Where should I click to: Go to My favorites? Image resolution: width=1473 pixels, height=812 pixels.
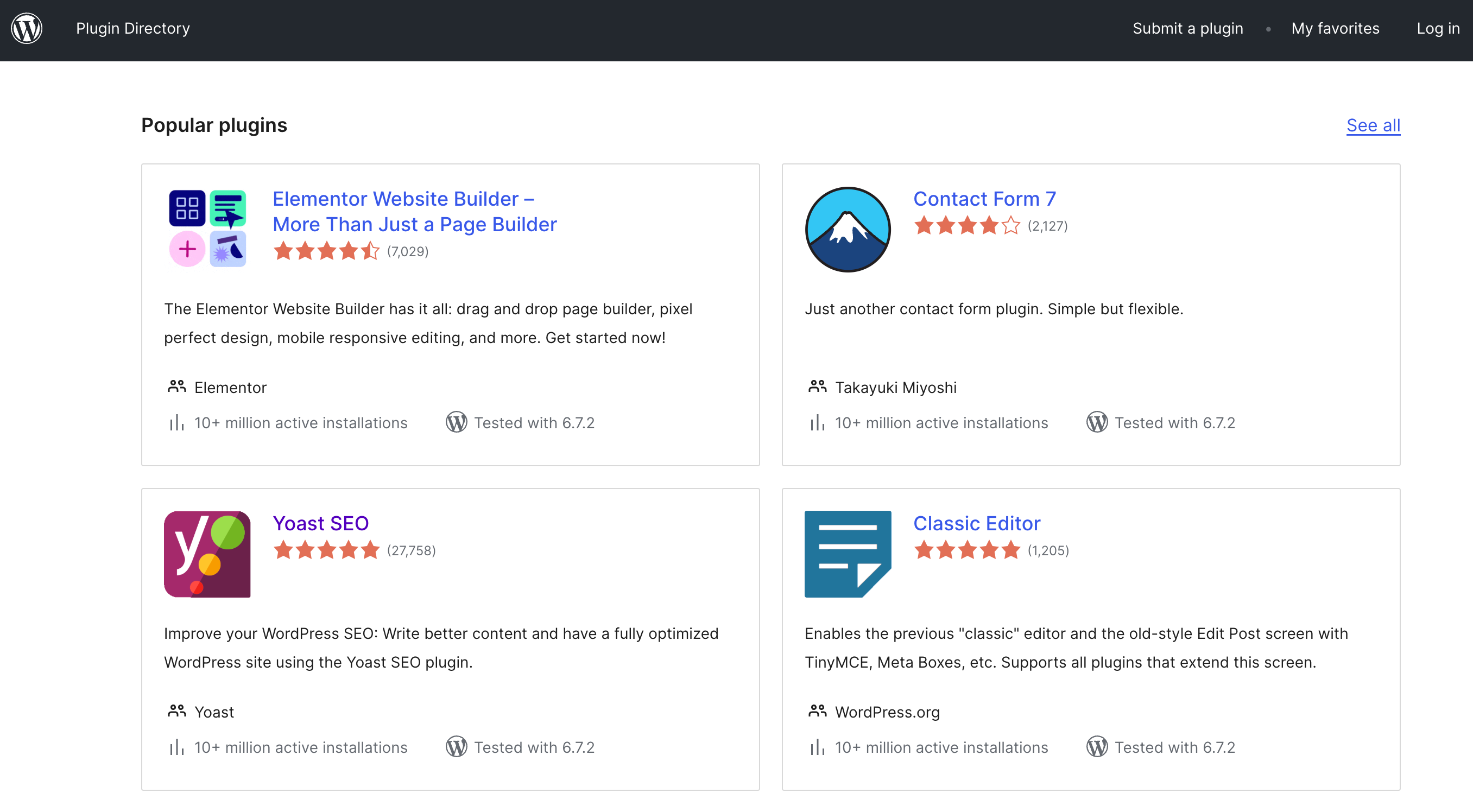(1335, 29)
